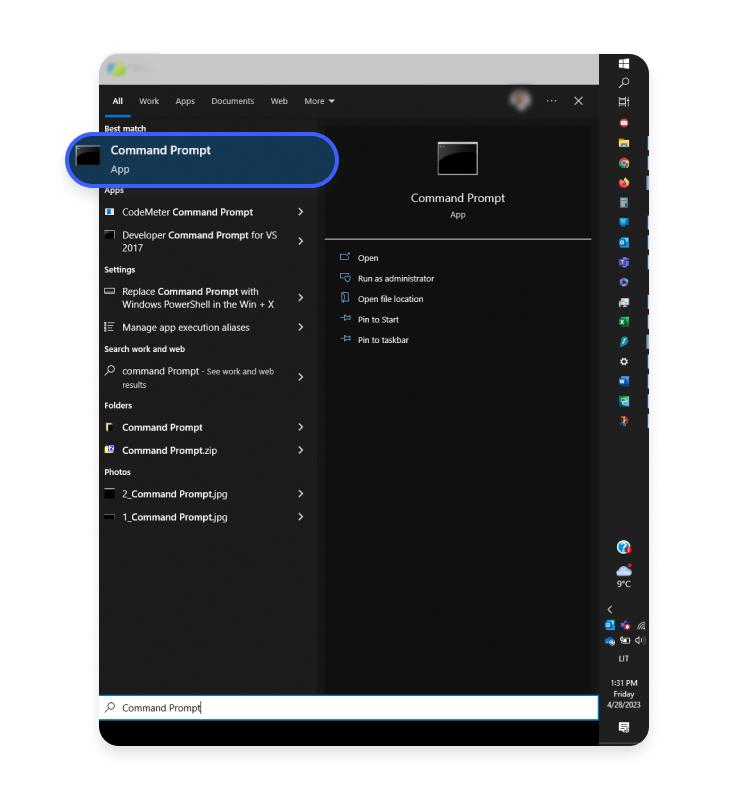Launch Firefox from the taskbar

click(x=623, y=183)
